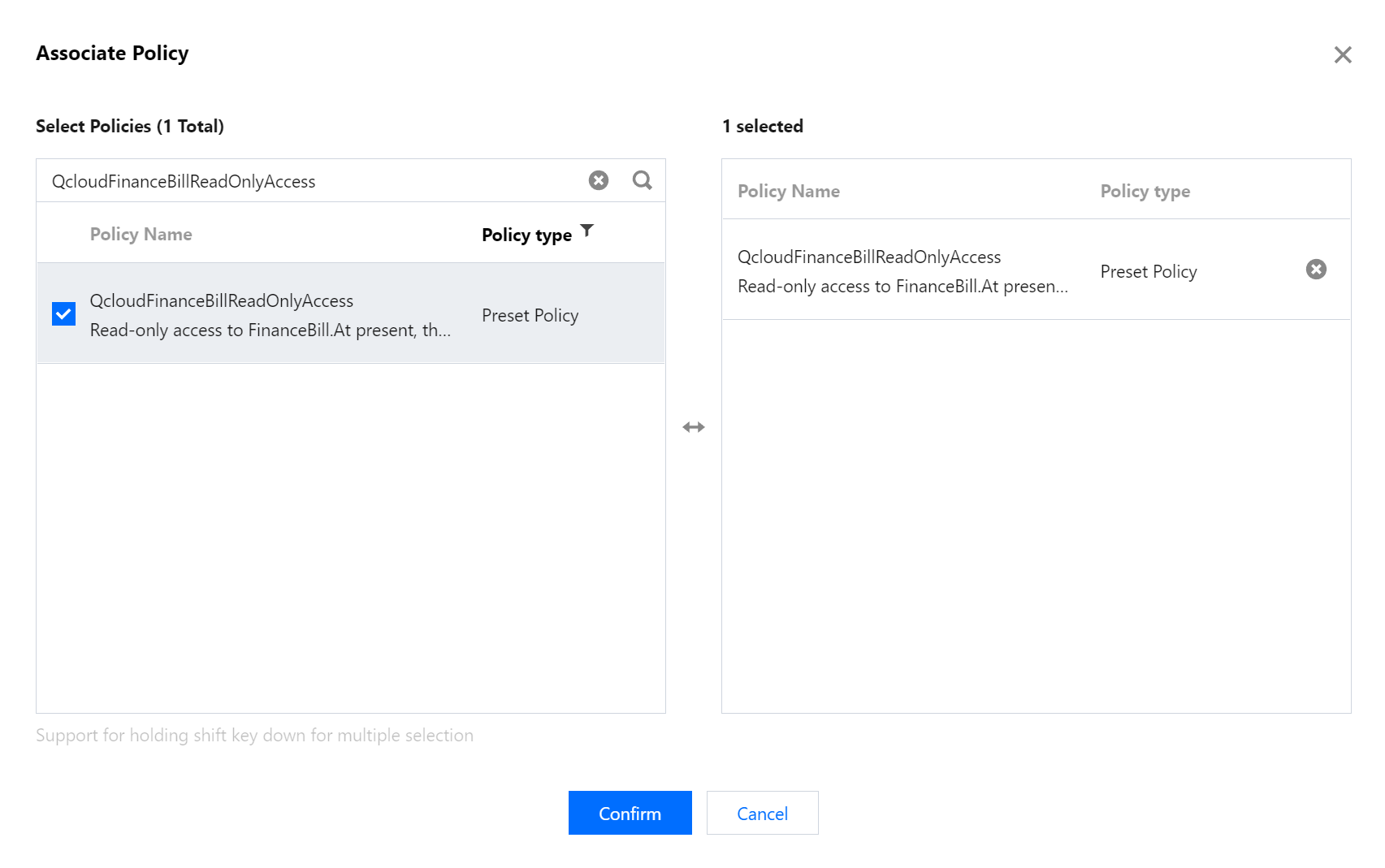Image resolution: width=1385 pixels, height=868 pixels.
Task: Click the "Select Policies (1 Total)" heading
Action: pyautogui.click(x=130, y=127)
